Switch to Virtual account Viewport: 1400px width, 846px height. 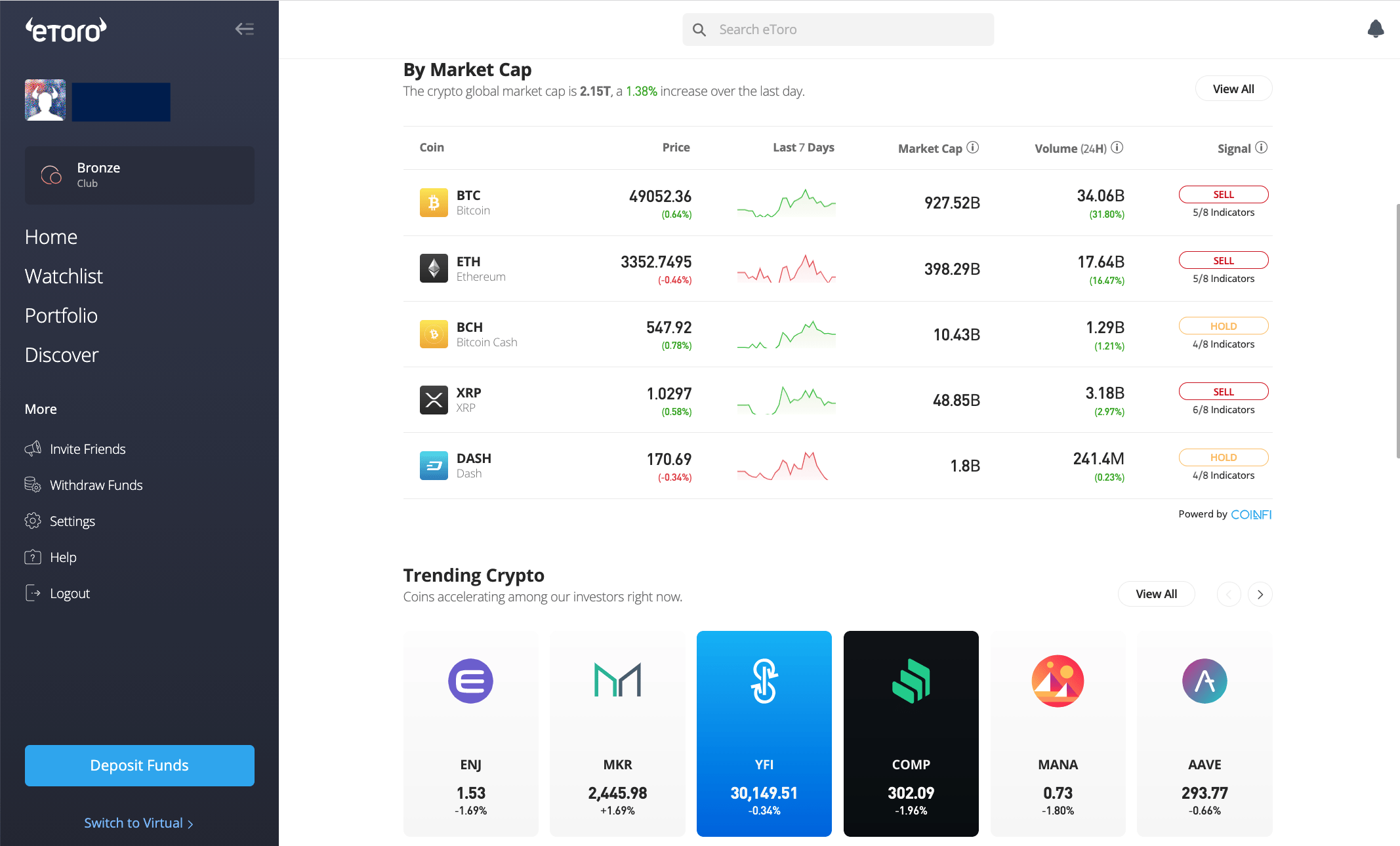(138, 823)
